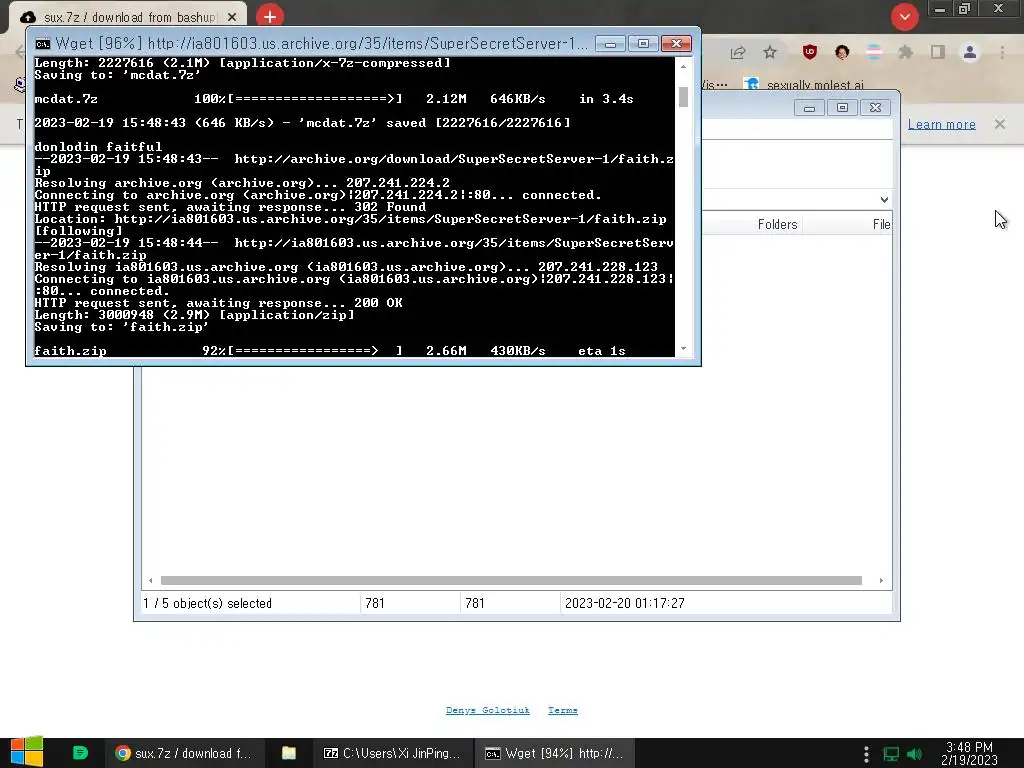Open the File Explorer taskbar folder icon

pyautogui.click(x=289, y=753)
